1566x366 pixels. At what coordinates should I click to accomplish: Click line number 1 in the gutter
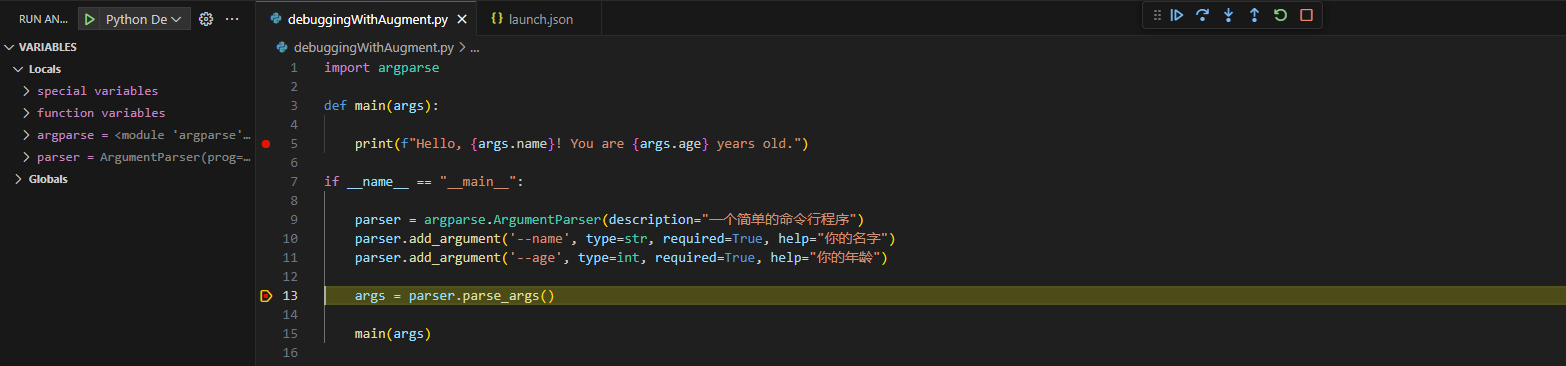tap(294, 68)
